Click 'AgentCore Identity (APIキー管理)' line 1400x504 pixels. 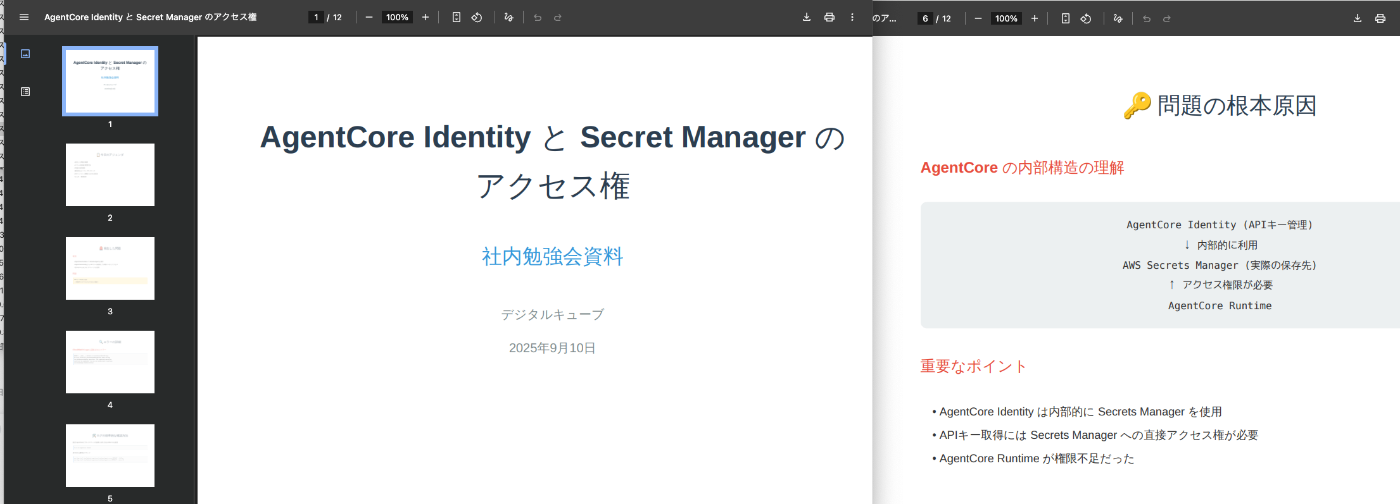pos(1219,225)
